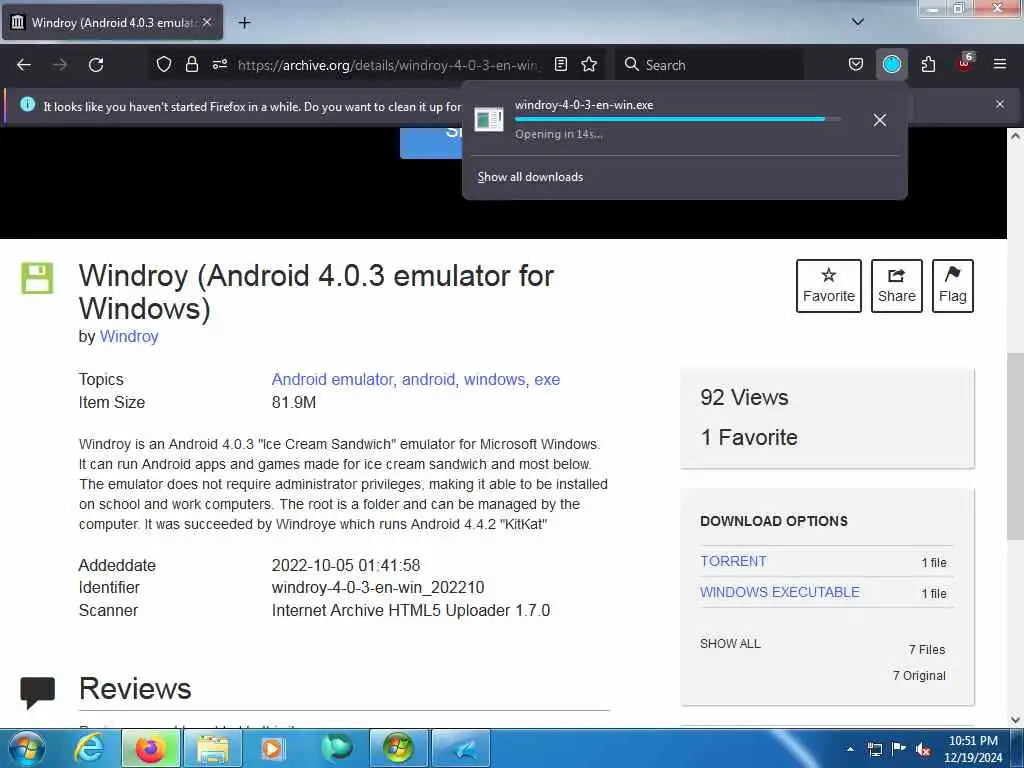1024x768 pixels.
Task: Open the extensions puzzle icon
Action: pyautogui.click(x=928, y=64)
